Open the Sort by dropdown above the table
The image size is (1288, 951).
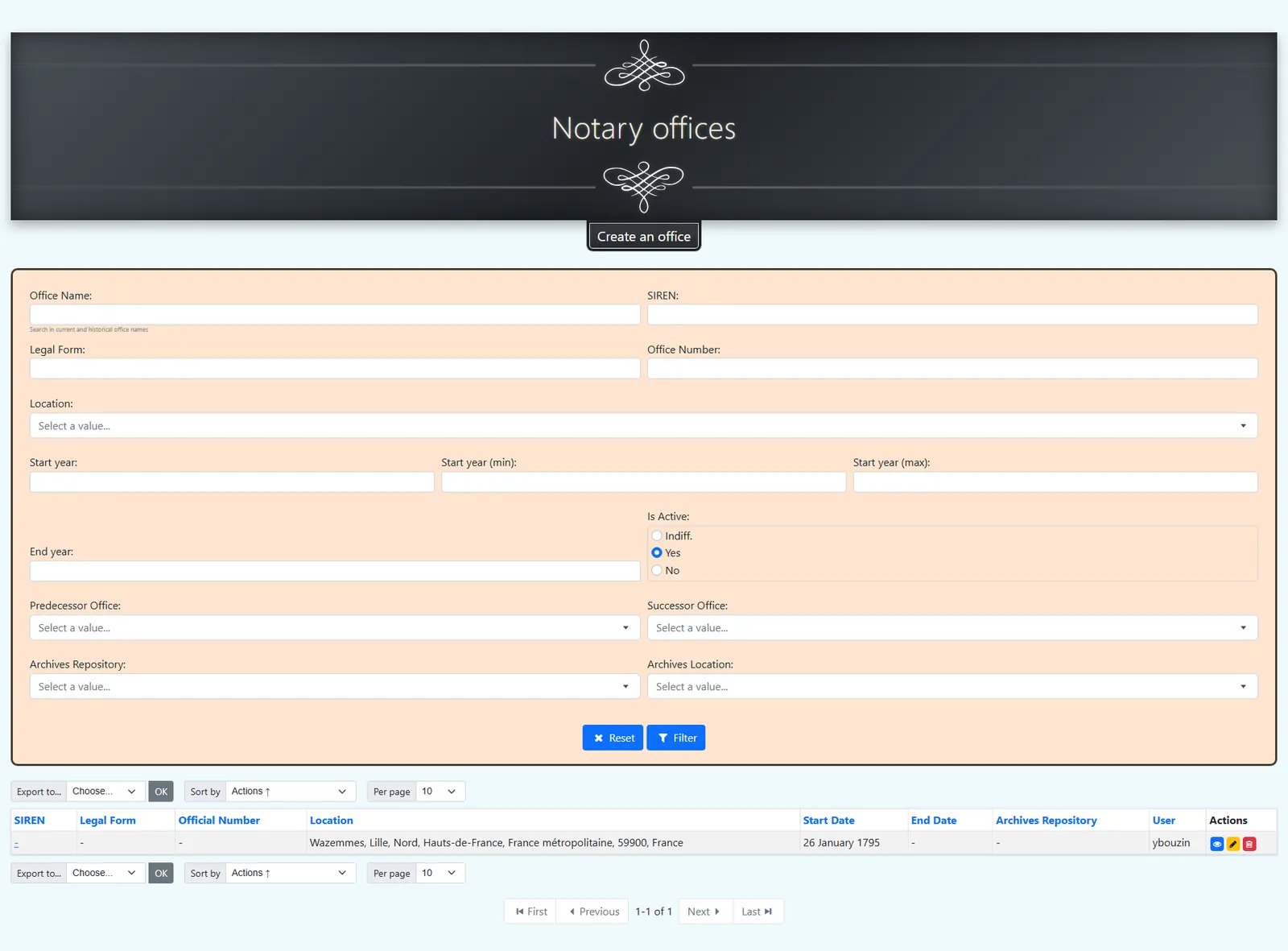tap(291, 792)
